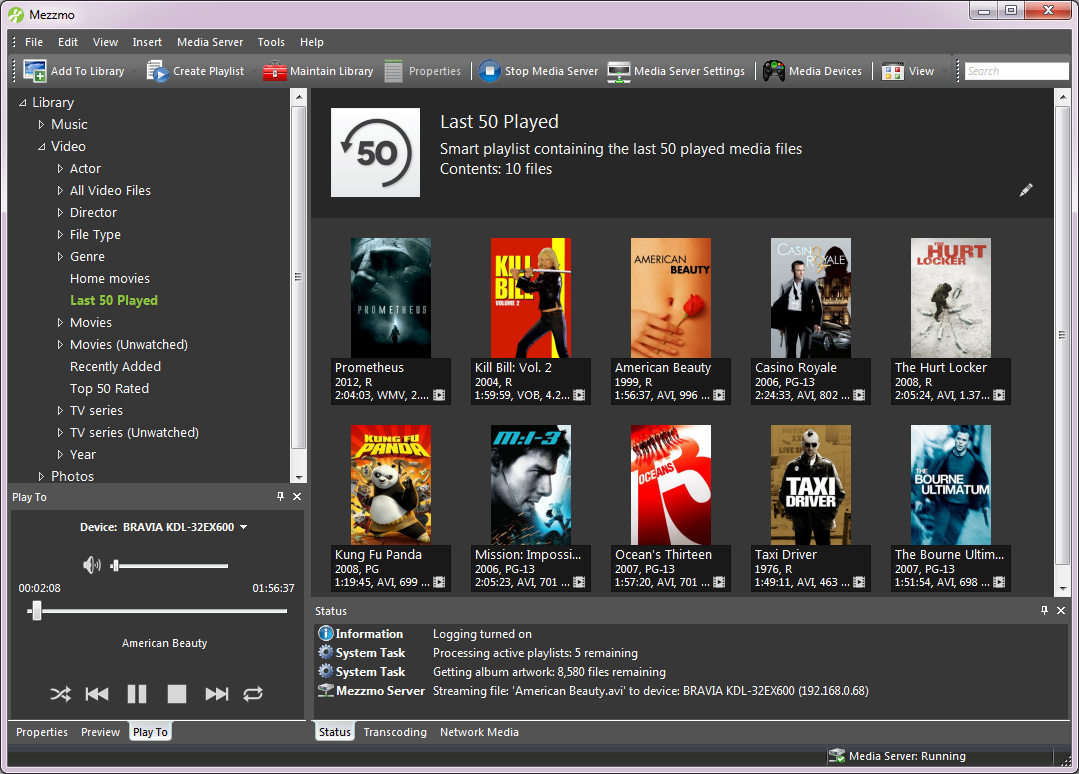The height and width of the screenshot is (774, 1079).
Task: Switch to the Transcoding tab
Action: (x=394, y=732)
